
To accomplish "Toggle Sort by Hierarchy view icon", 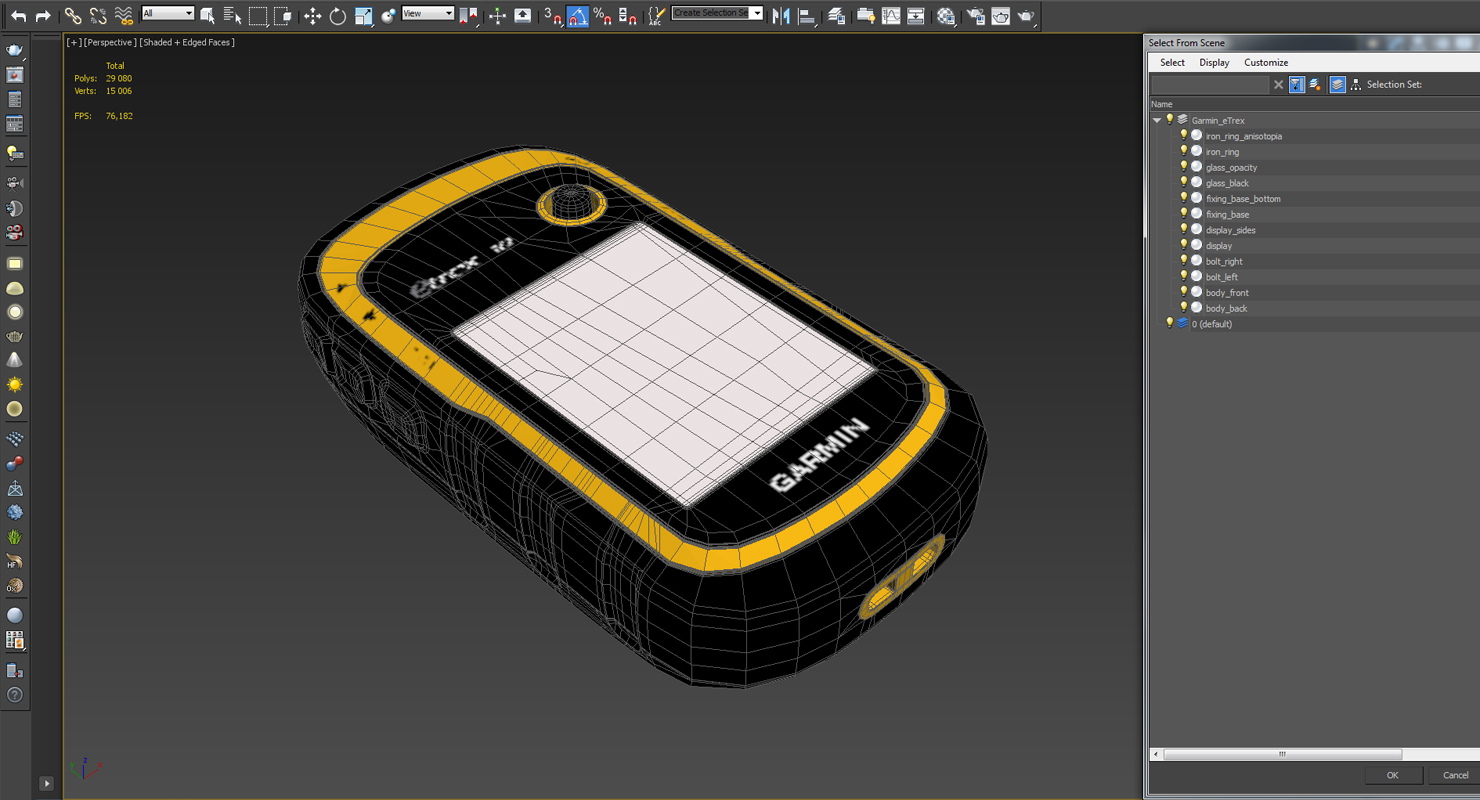I will (x=1355, y=85).
